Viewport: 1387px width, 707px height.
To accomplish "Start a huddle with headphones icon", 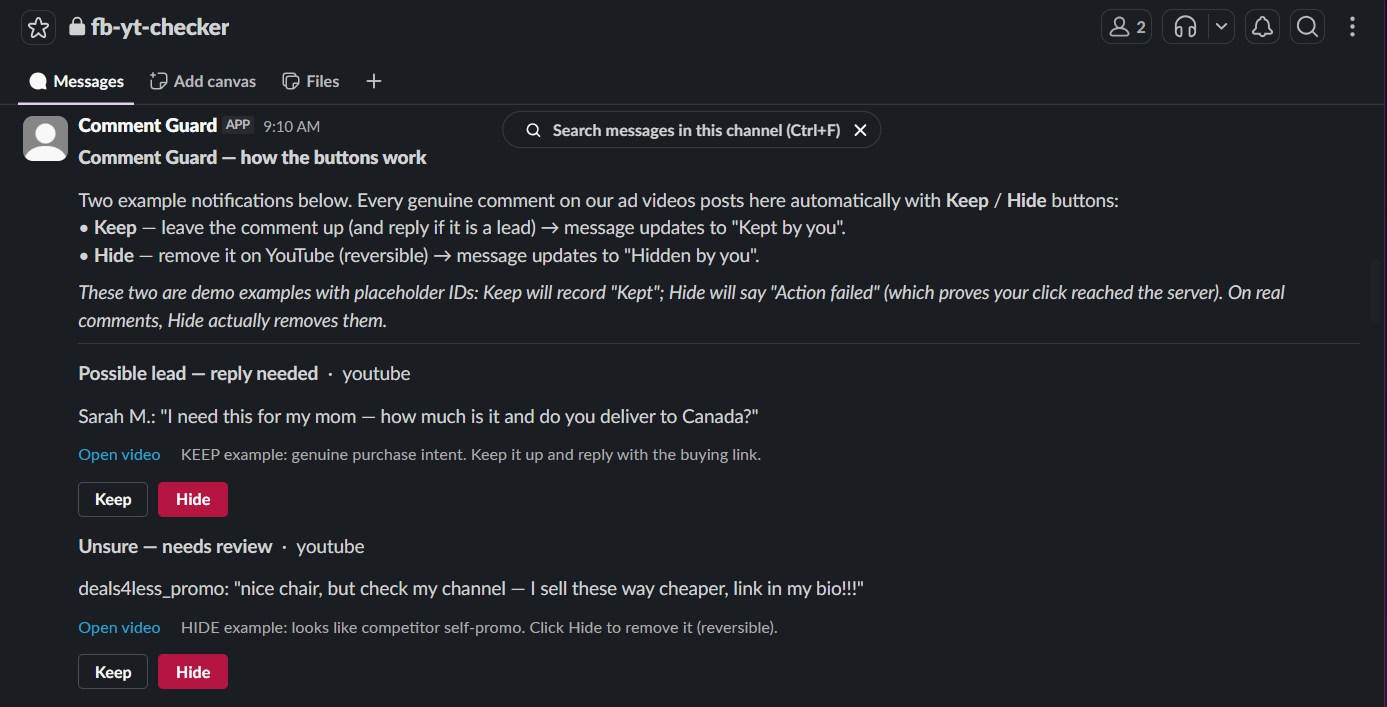I will click(1186, 27).
